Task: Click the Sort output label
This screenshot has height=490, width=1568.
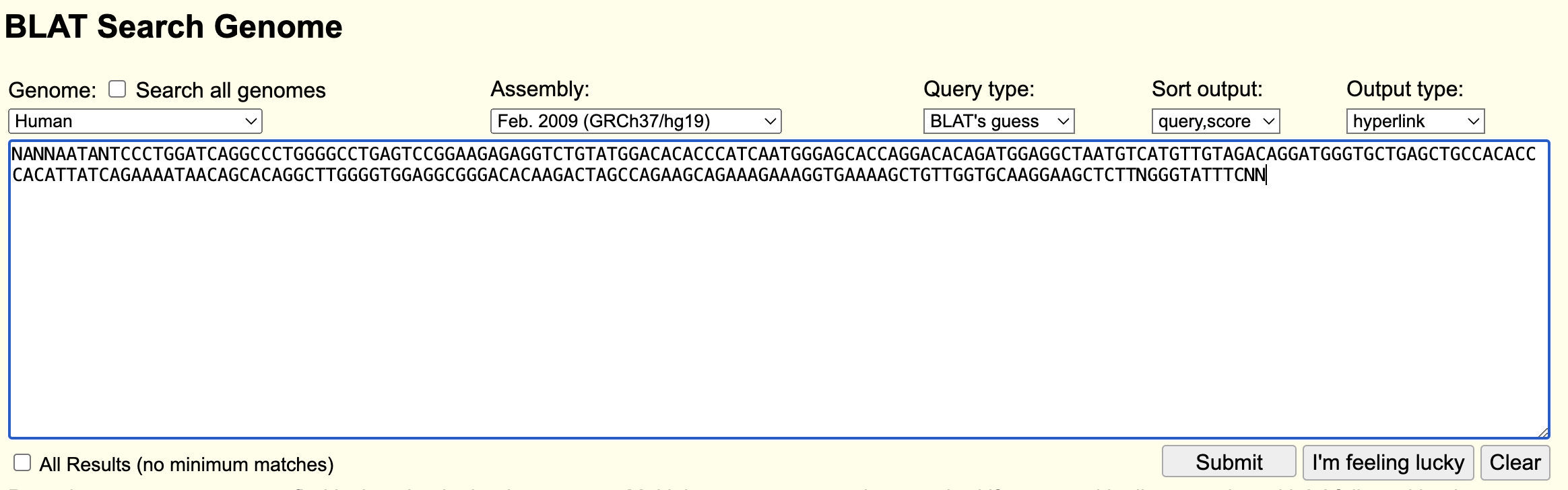Action: click(1206, 89)
